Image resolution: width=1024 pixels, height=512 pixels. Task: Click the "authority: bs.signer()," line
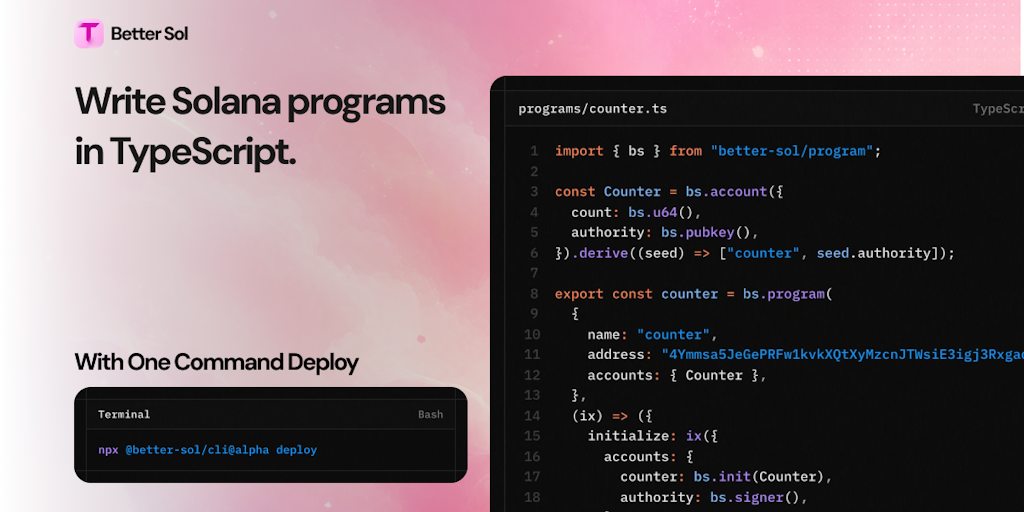point(714,498)
